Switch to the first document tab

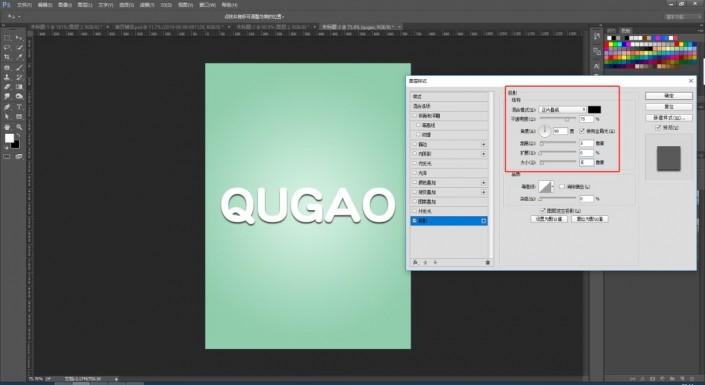coord(68,27)
